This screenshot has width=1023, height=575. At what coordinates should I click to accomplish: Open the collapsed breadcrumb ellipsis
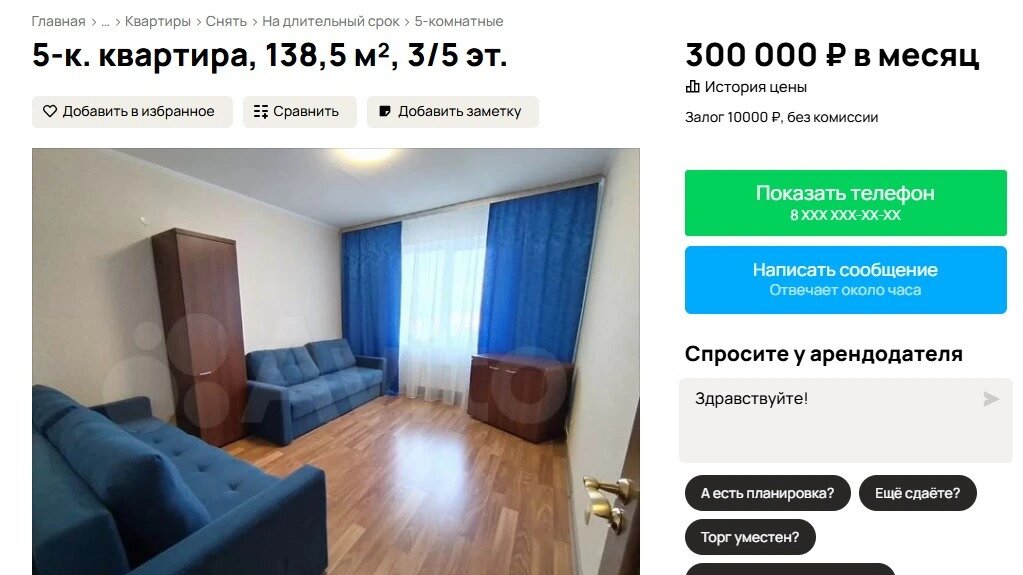tap(105, 22)
